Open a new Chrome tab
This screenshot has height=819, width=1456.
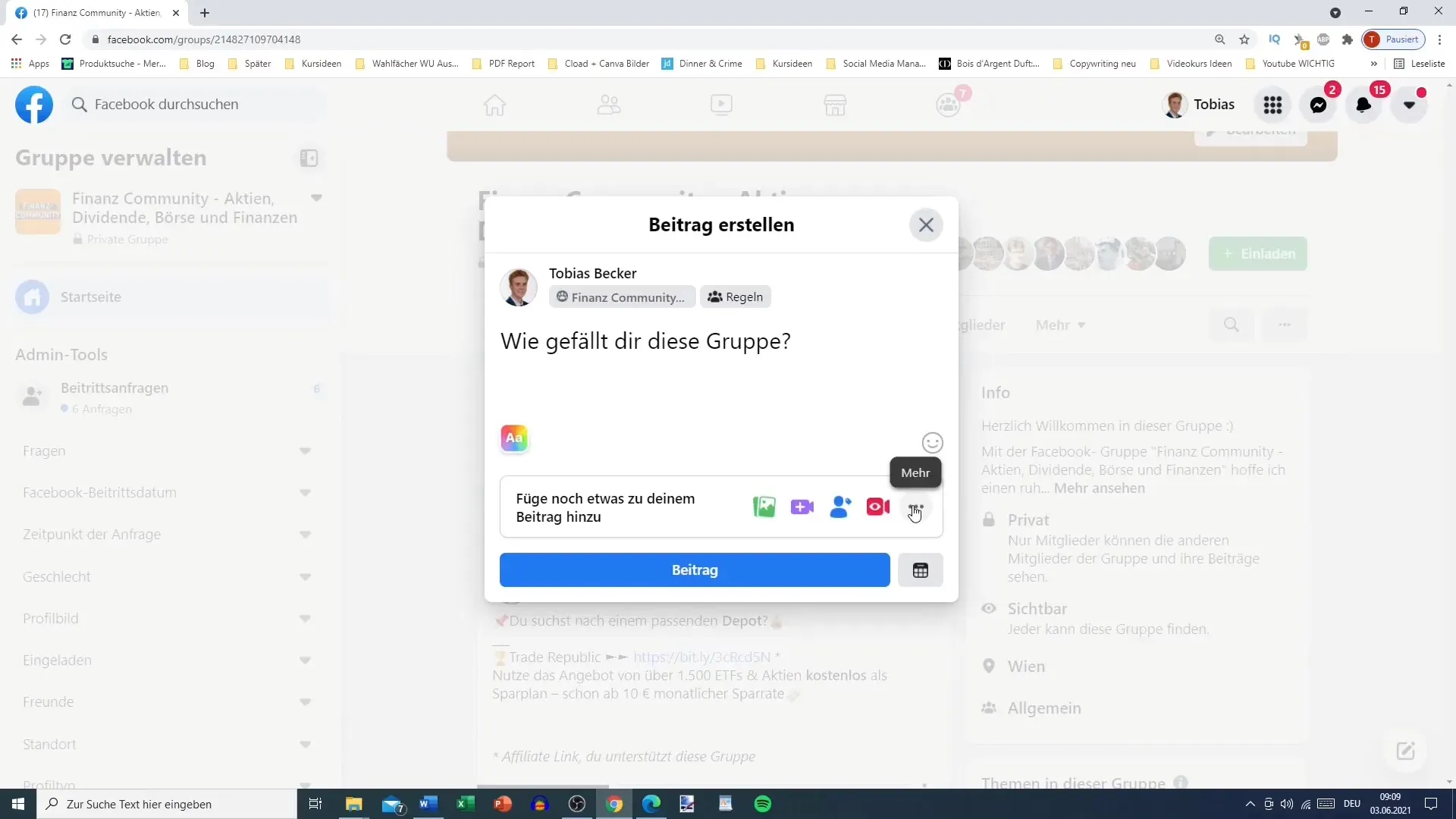coord(205,13)
